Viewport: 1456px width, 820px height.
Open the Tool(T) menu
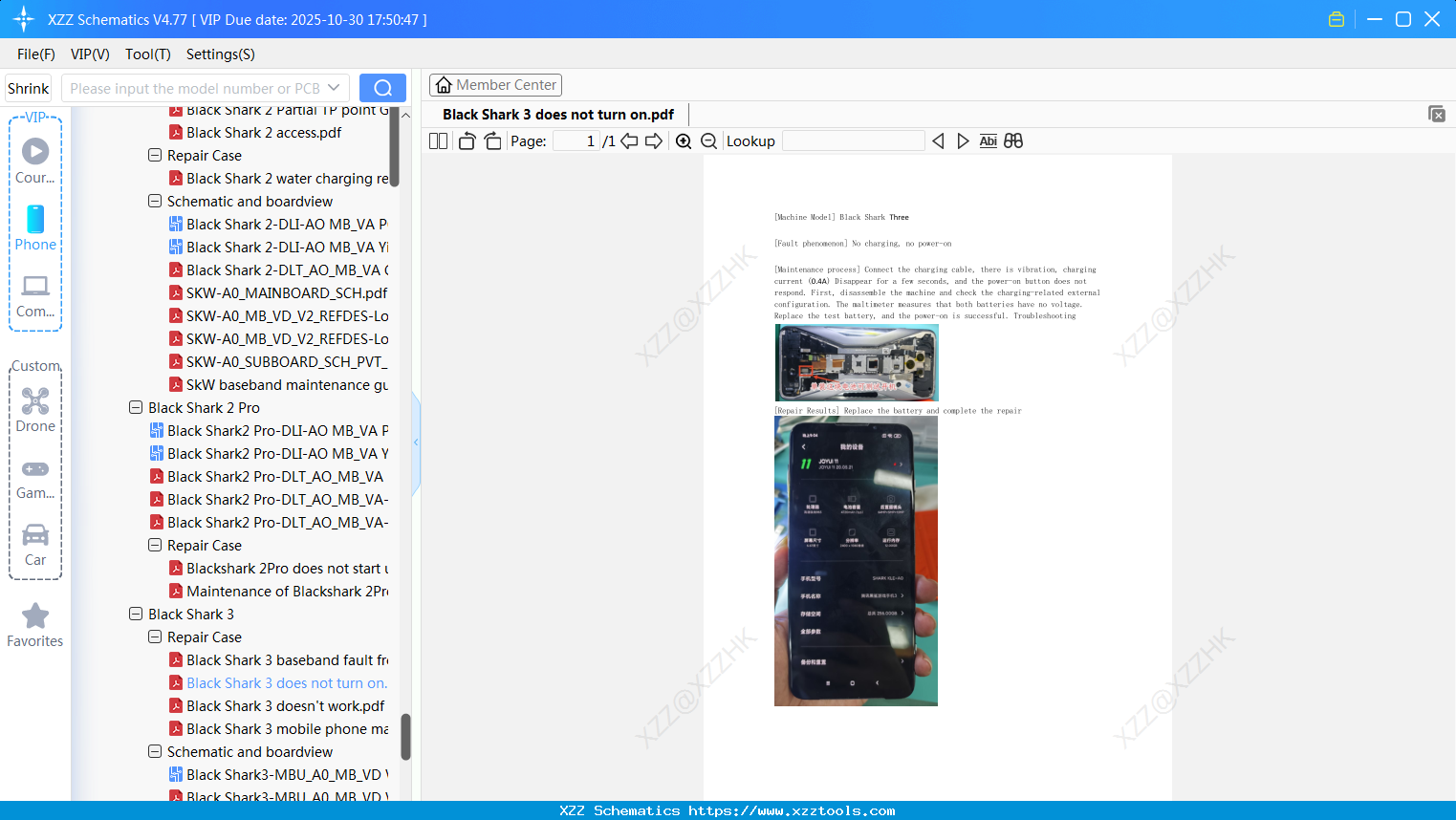coord(148,54)
